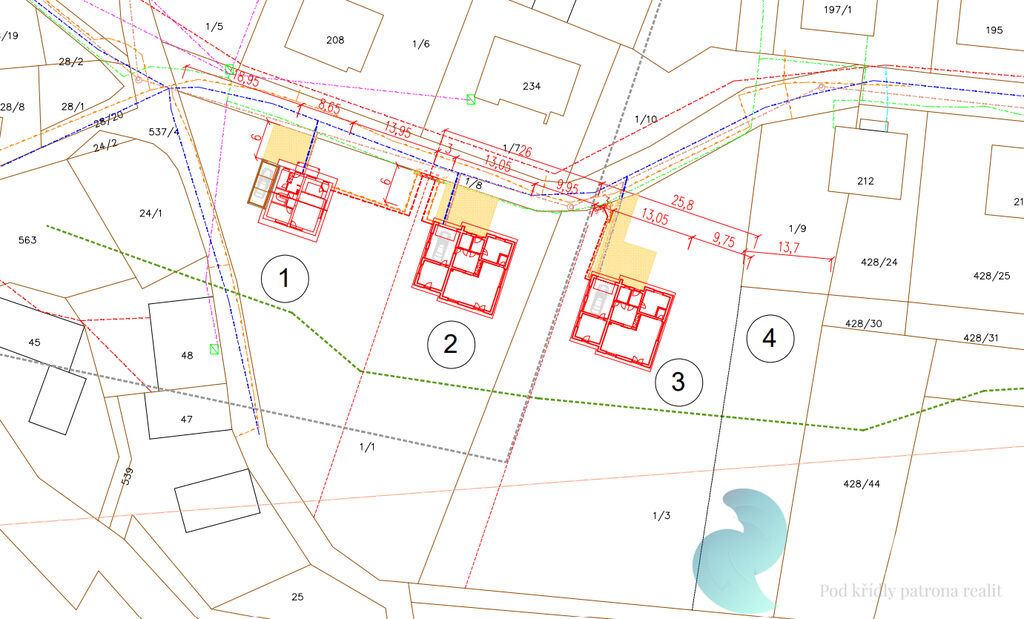Select the 13,7 dimension label
This screenshot has height=619, width=1024.
(x=789, y=247)
